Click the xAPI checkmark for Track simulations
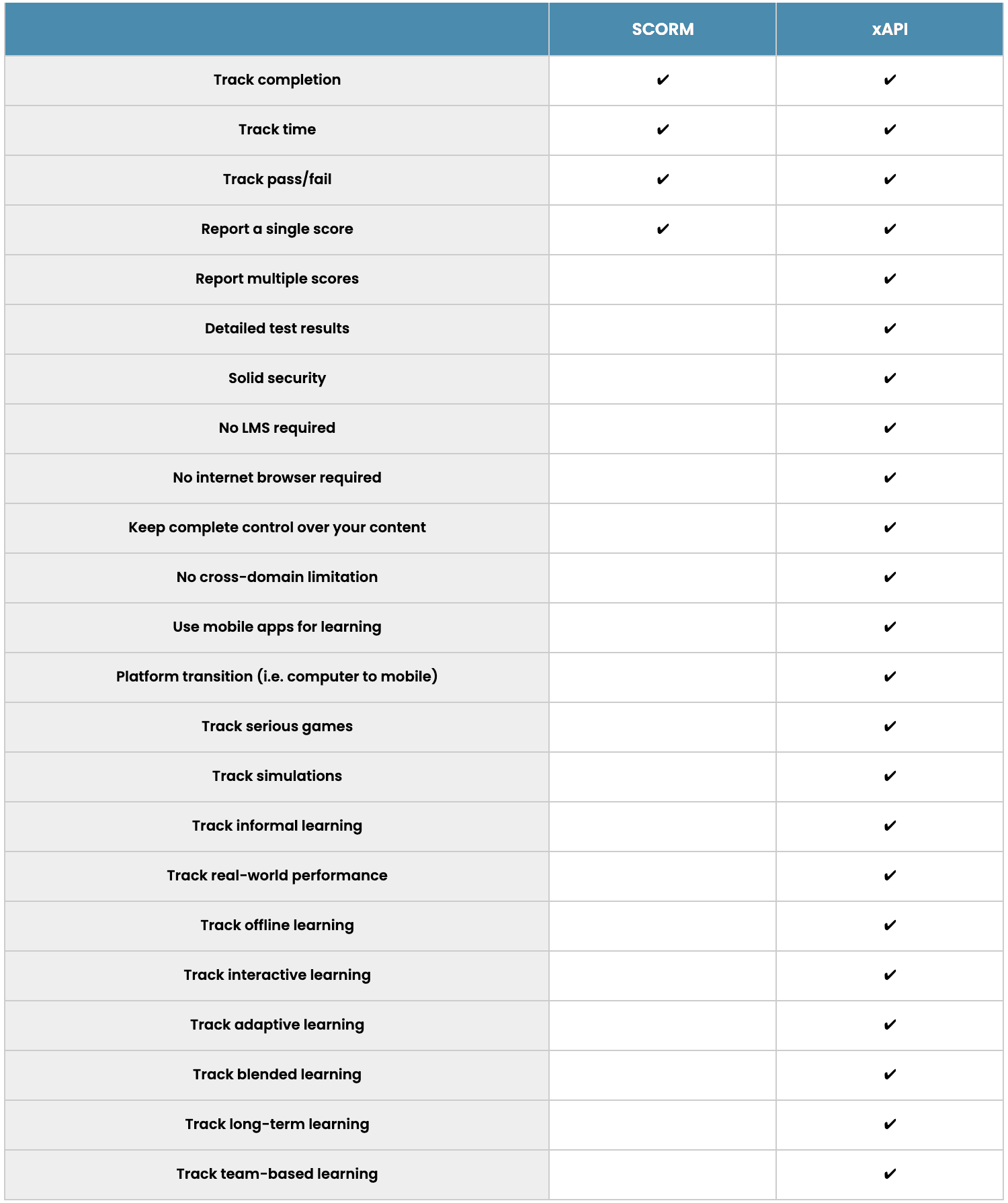Screen dimensions: 1008x1203 point(890,776)
